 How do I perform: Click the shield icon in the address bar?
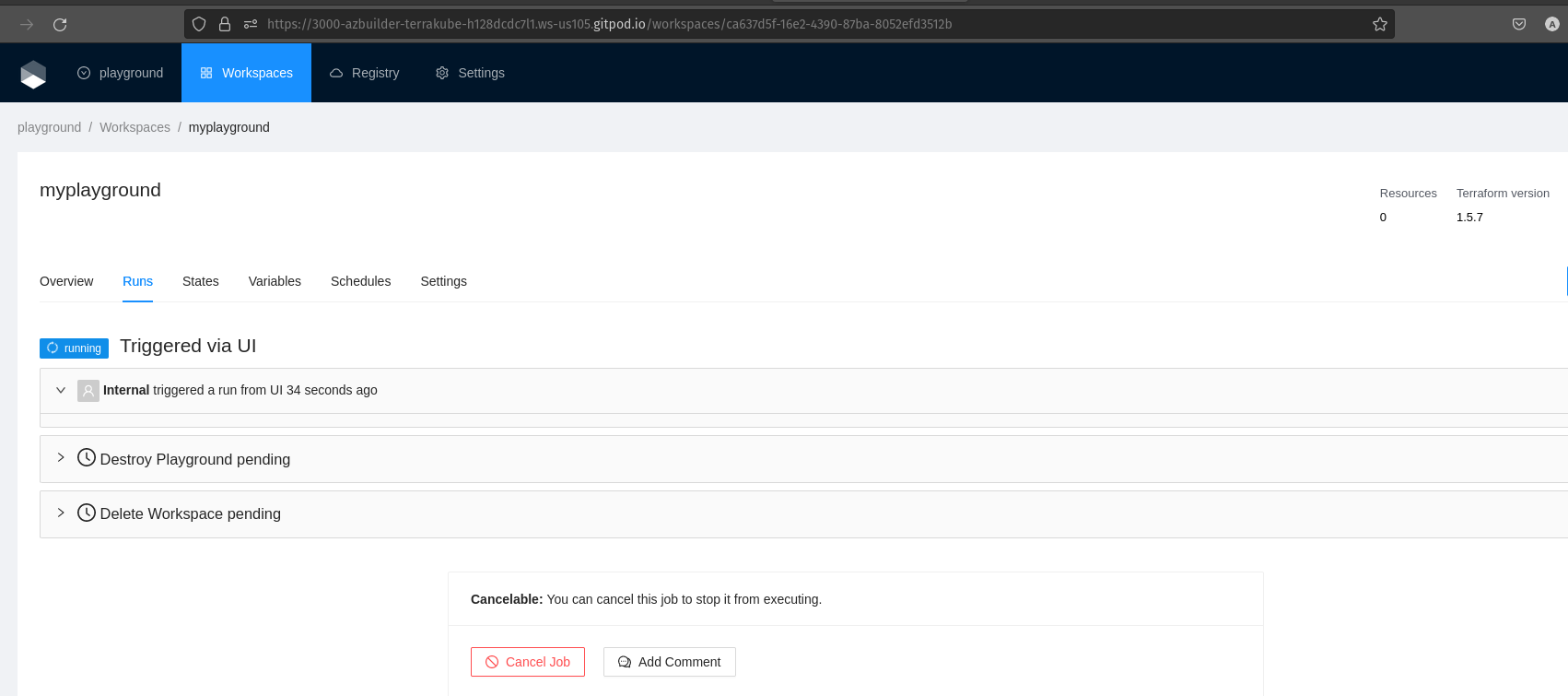point(199,25)
